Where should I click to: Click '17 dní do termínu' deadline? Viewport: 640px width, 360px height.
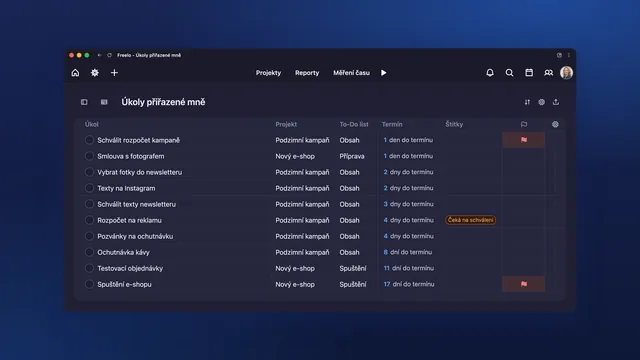coord(409,284)
